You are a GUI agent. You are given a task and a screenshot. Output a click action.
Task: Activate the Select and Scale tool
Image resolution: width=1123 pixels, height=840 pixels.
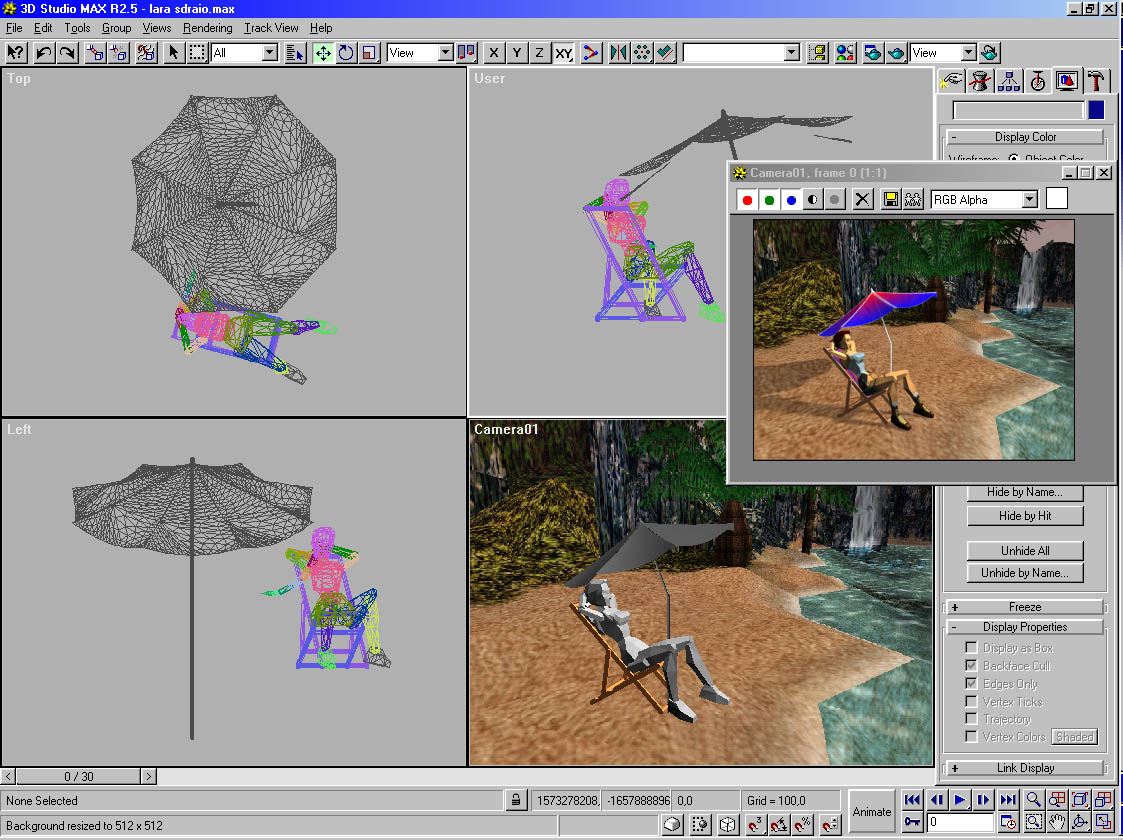click(370, 53)
